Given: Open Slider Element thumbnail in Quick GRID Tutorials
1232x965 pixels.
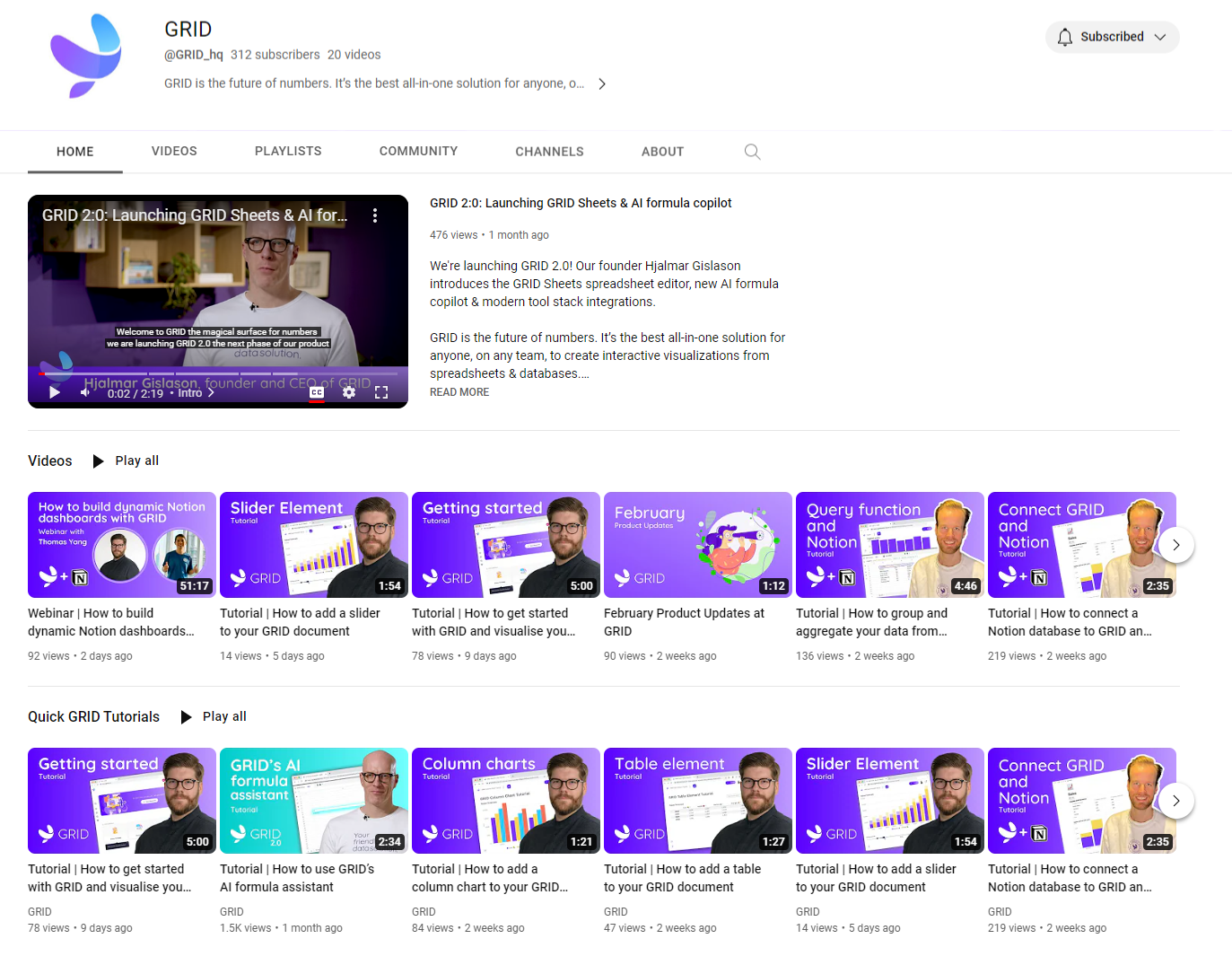Looking at the screenshot, I should (890, 801).
